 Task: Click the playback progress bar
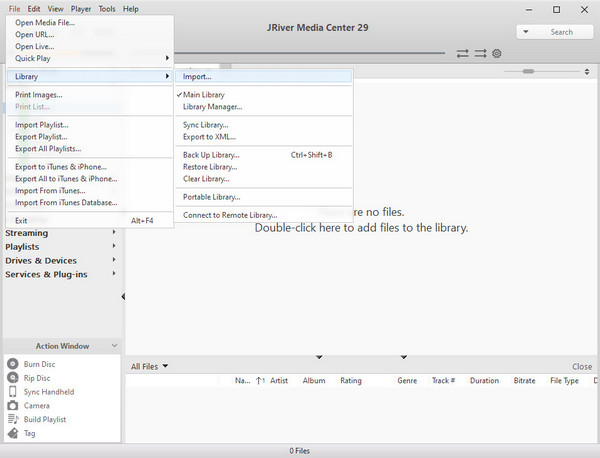(309, 53)
